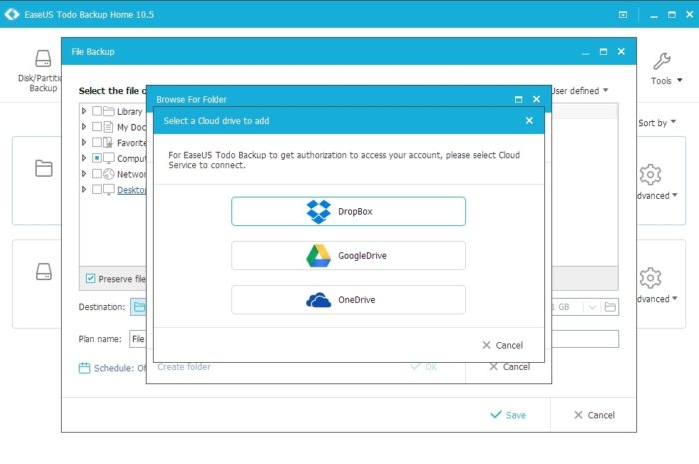The width and height of the screenshot is (699, 464).
Task: Expand the Computer tree node
Action: point(84,158)
